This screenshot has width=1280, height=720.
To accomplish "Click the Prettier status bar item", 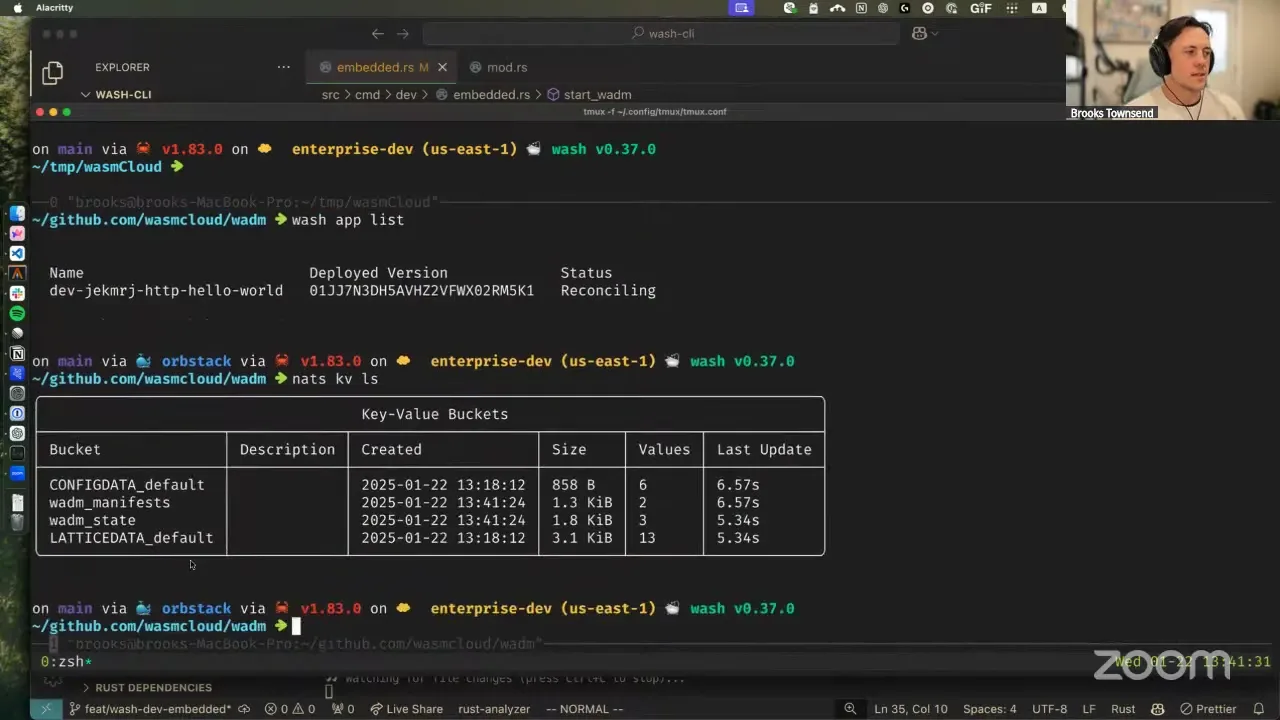I will 1208,709.
